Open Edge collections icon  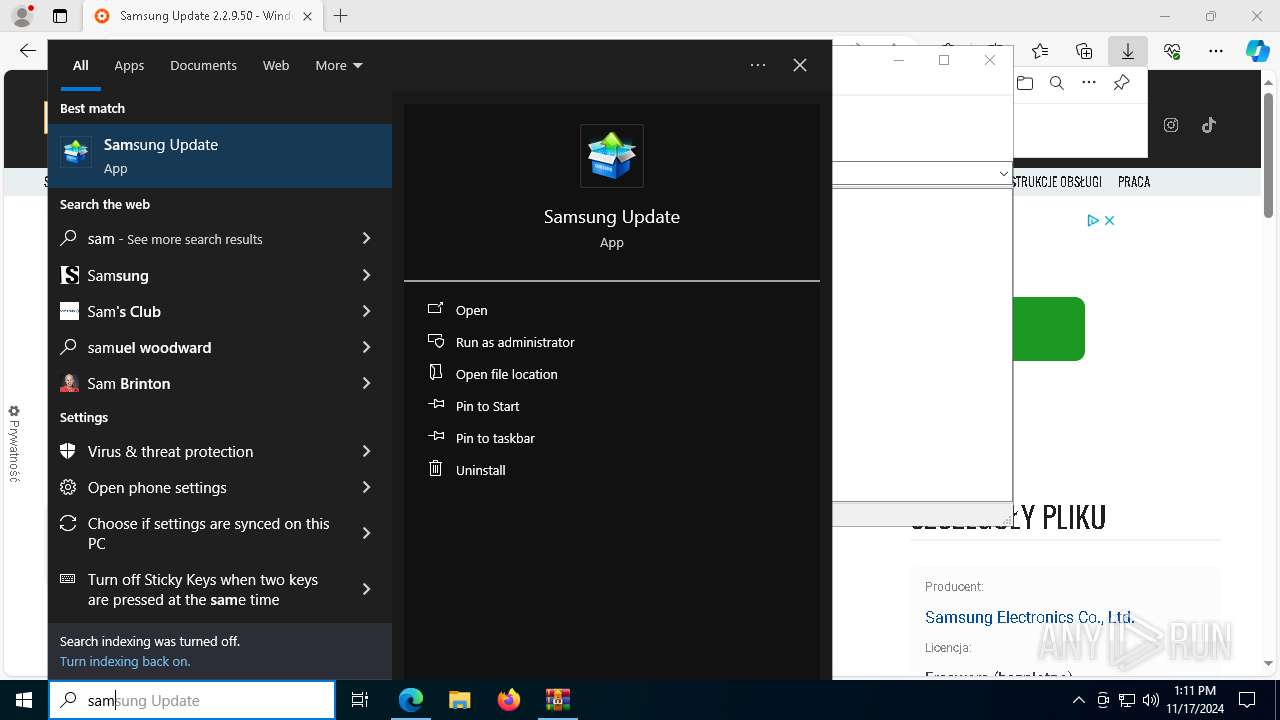coord(1084,51)
